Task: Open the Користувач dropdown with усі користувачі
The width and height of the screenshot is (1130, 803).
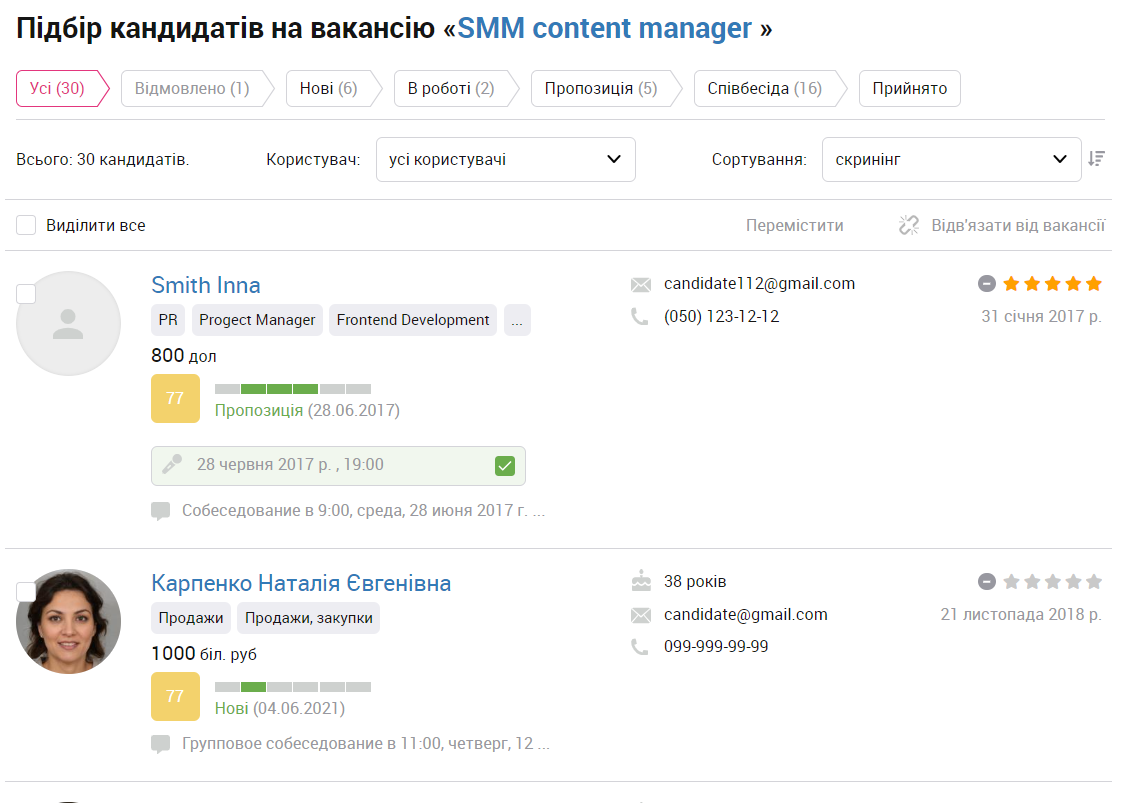Action: (505, 159)
